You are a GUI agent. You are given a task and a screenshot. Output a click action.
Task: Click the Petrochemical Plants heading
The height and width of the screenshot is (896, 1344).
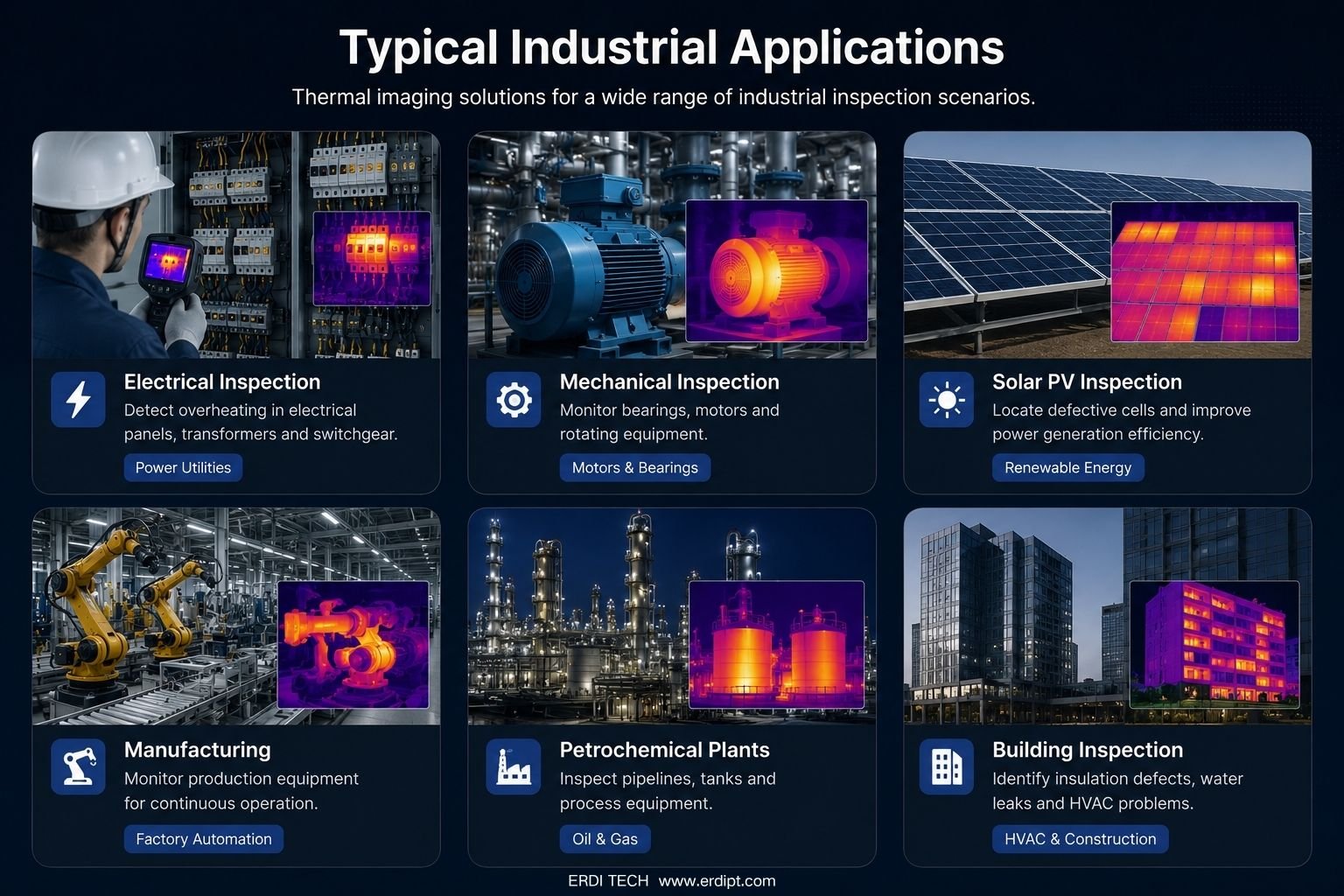(x=665, y=750)
